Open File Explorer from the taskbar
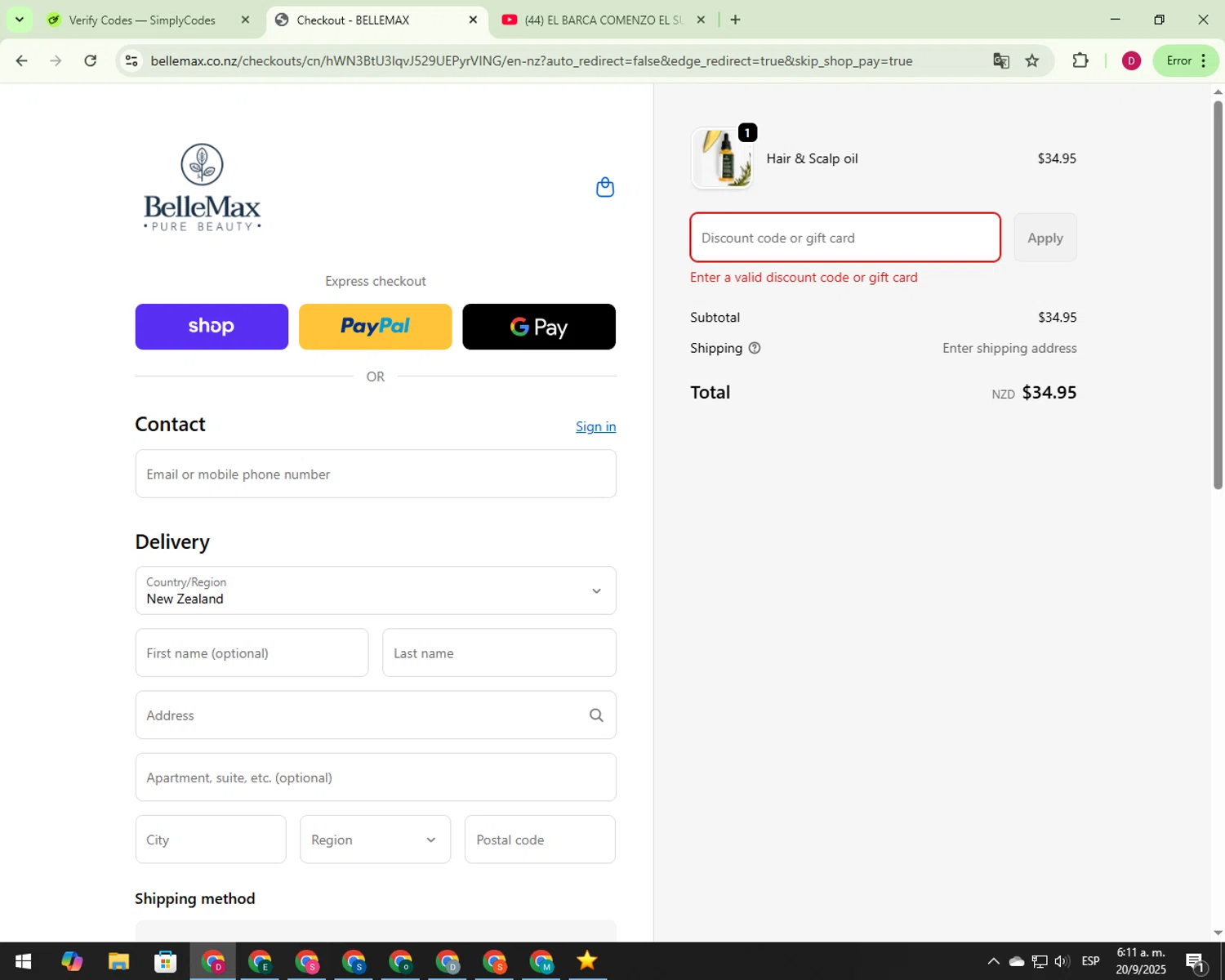This screenshot has width=1225, height=980. [x=118, y=961]
